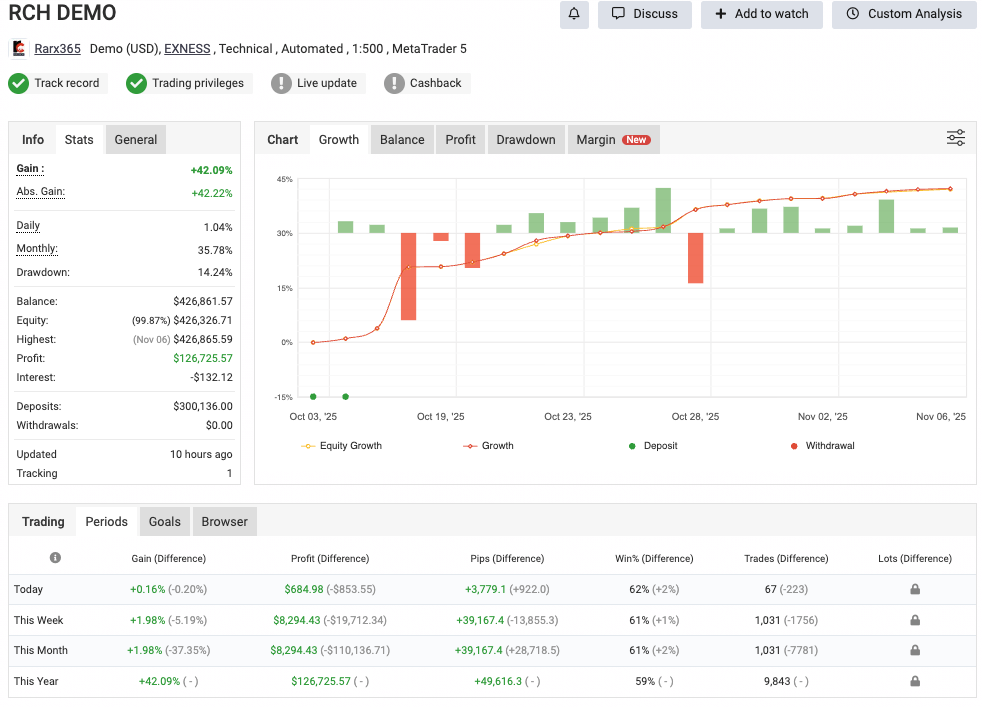This screenshot has height=707, width=982.
Task: Open the info icon in the Periods table header
Action: coord(56,558)
